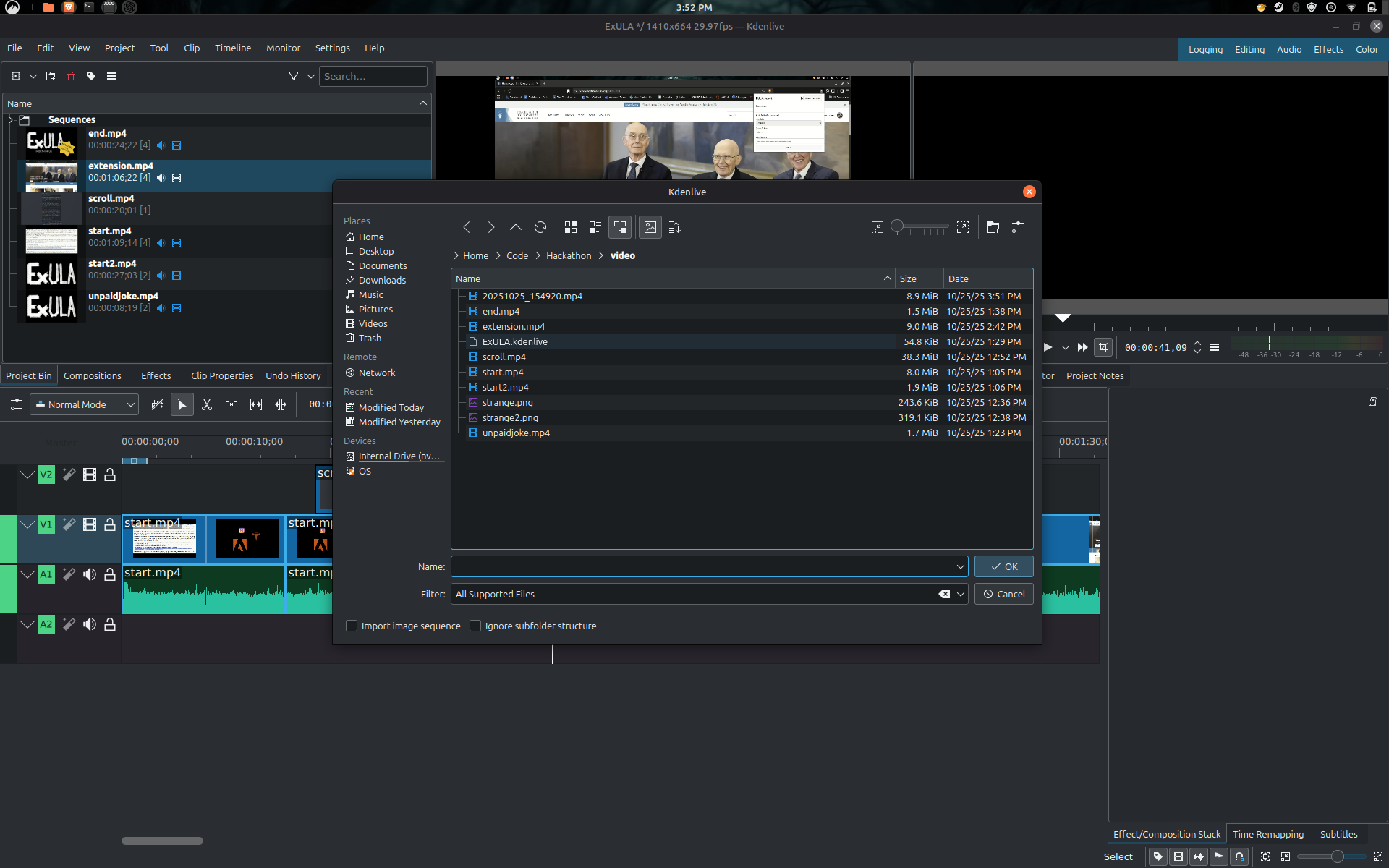Screen dimensions: 1389x868
Task: Mute track A1 speaker icon
Action: click(90, 574)
